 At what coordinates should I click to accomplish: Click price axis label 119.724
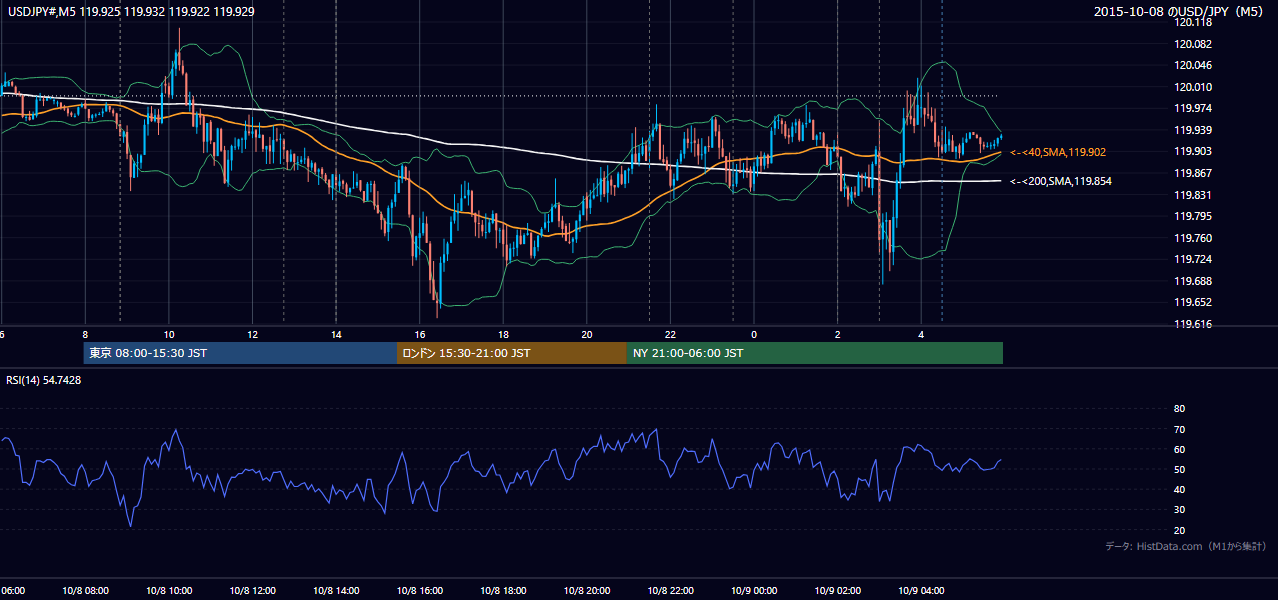tap(1191, 259)
